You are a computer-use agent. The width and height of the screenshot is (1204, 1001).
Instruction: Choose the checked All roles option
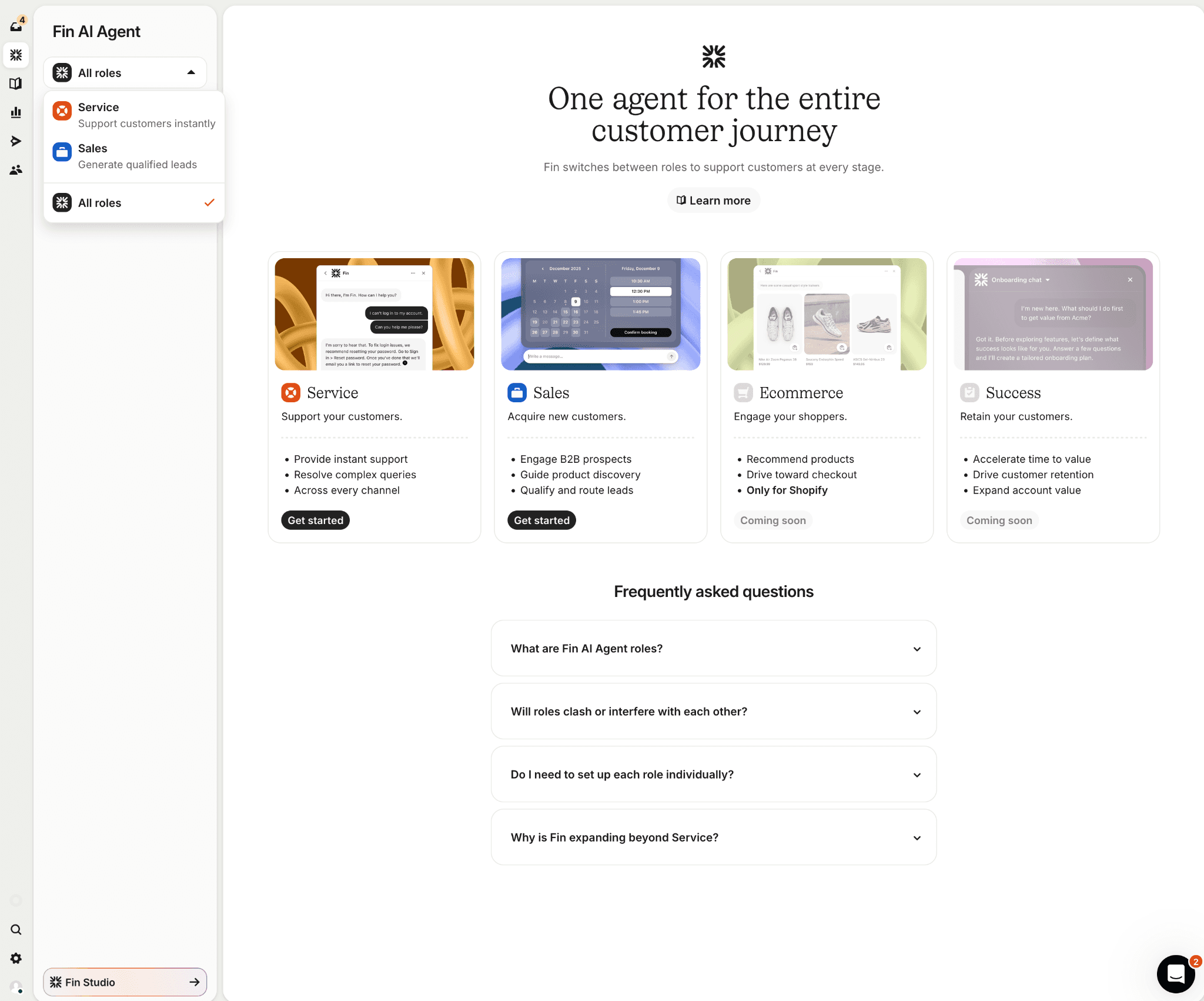click(x=134, y=203)
